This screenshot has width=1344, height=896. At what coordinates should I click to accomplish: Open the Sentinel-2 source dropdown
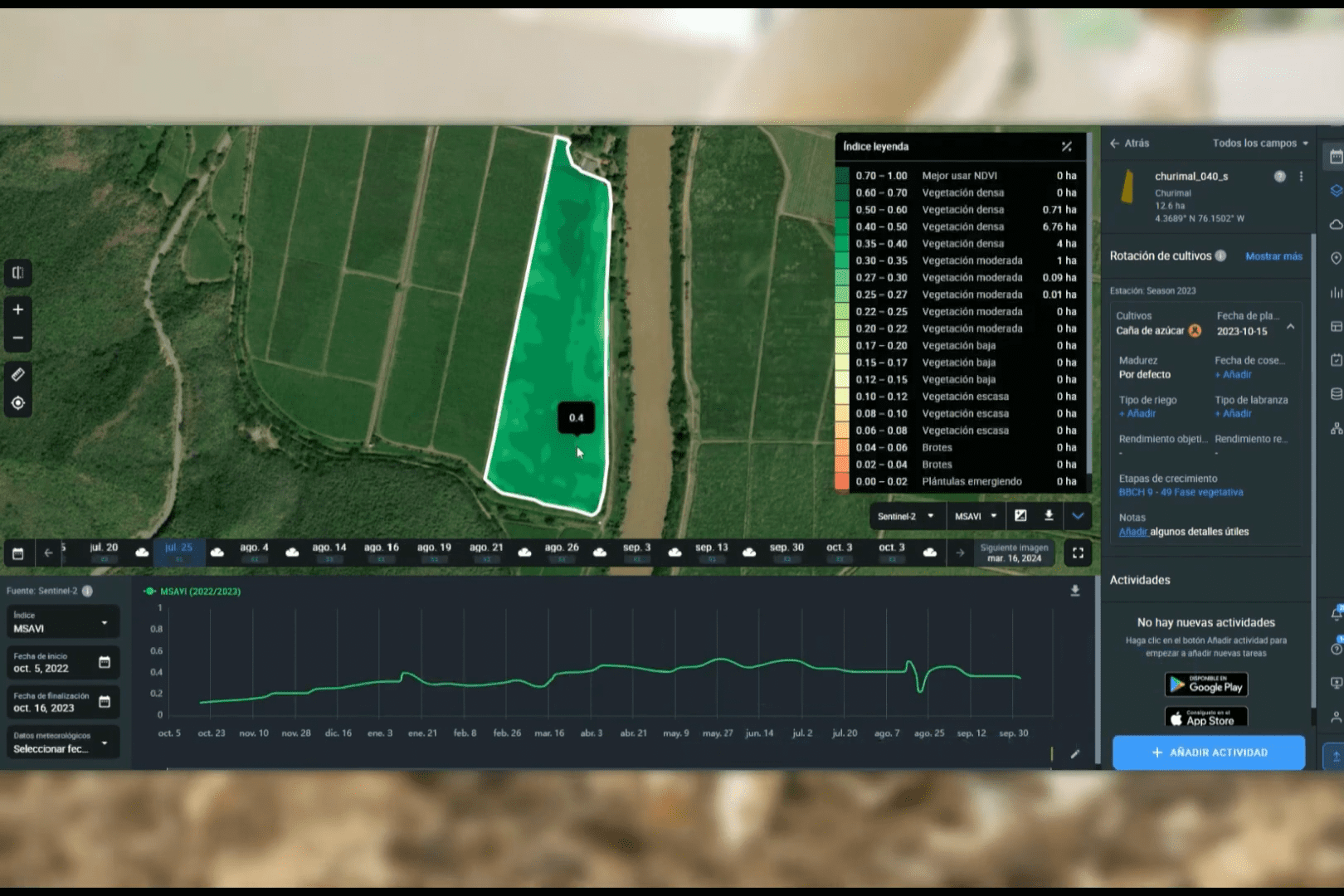pyautogui.click(x=905, y=516)
